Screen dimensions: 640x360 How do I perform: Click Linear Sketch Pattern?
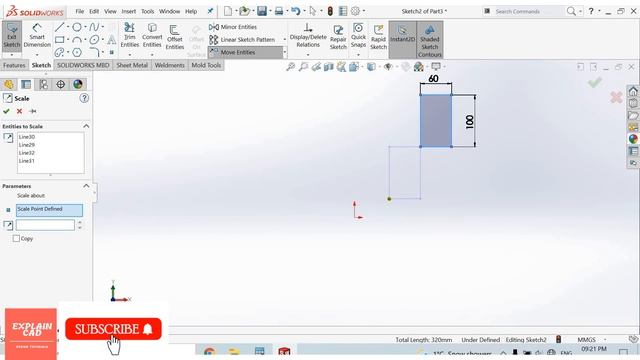point(242,40)
